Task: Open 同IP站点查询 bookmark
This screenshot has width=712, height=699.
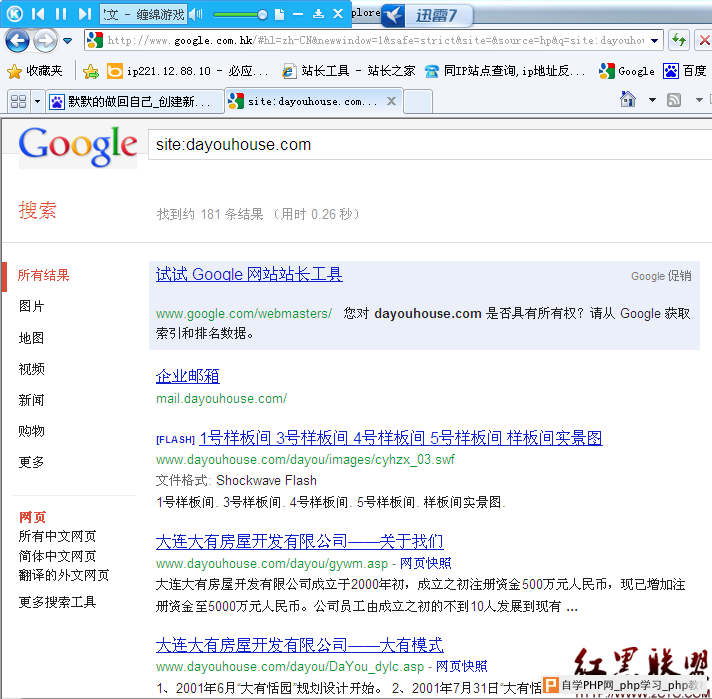Action: click(504, 71)
